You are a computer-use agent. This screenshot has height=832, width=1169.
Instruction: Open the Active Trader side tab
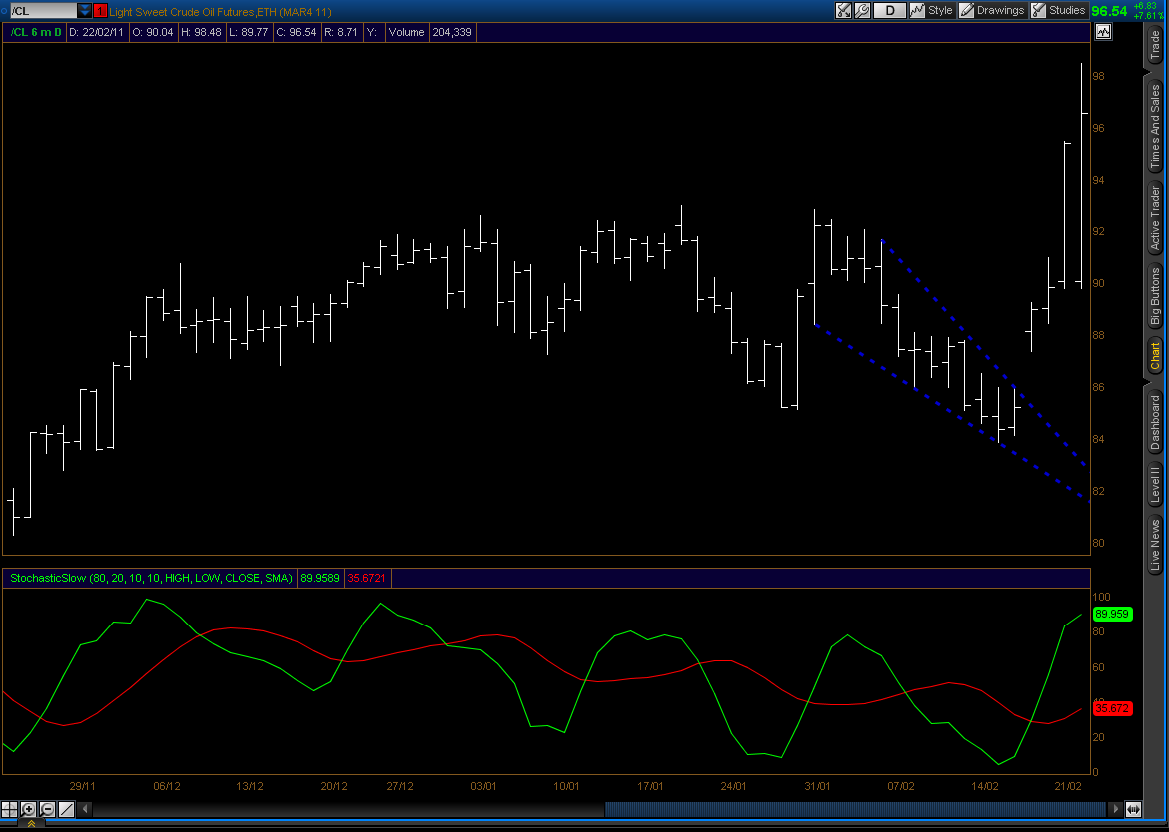pyautogui.click(x=1155, y=217)
